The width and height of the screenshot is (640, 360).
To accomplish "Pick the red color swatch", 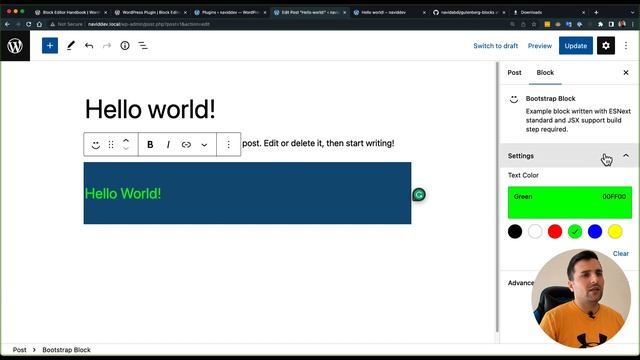I will pos(555,232).
